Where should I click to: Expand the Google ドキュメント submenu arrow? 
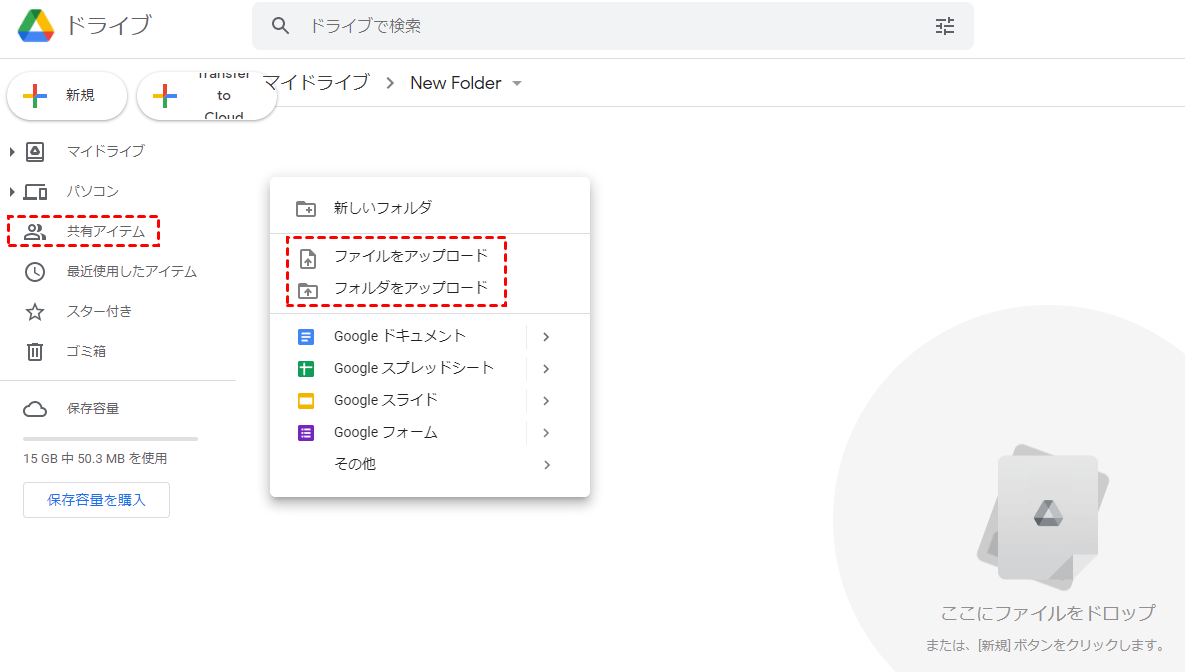click(546, 337)
